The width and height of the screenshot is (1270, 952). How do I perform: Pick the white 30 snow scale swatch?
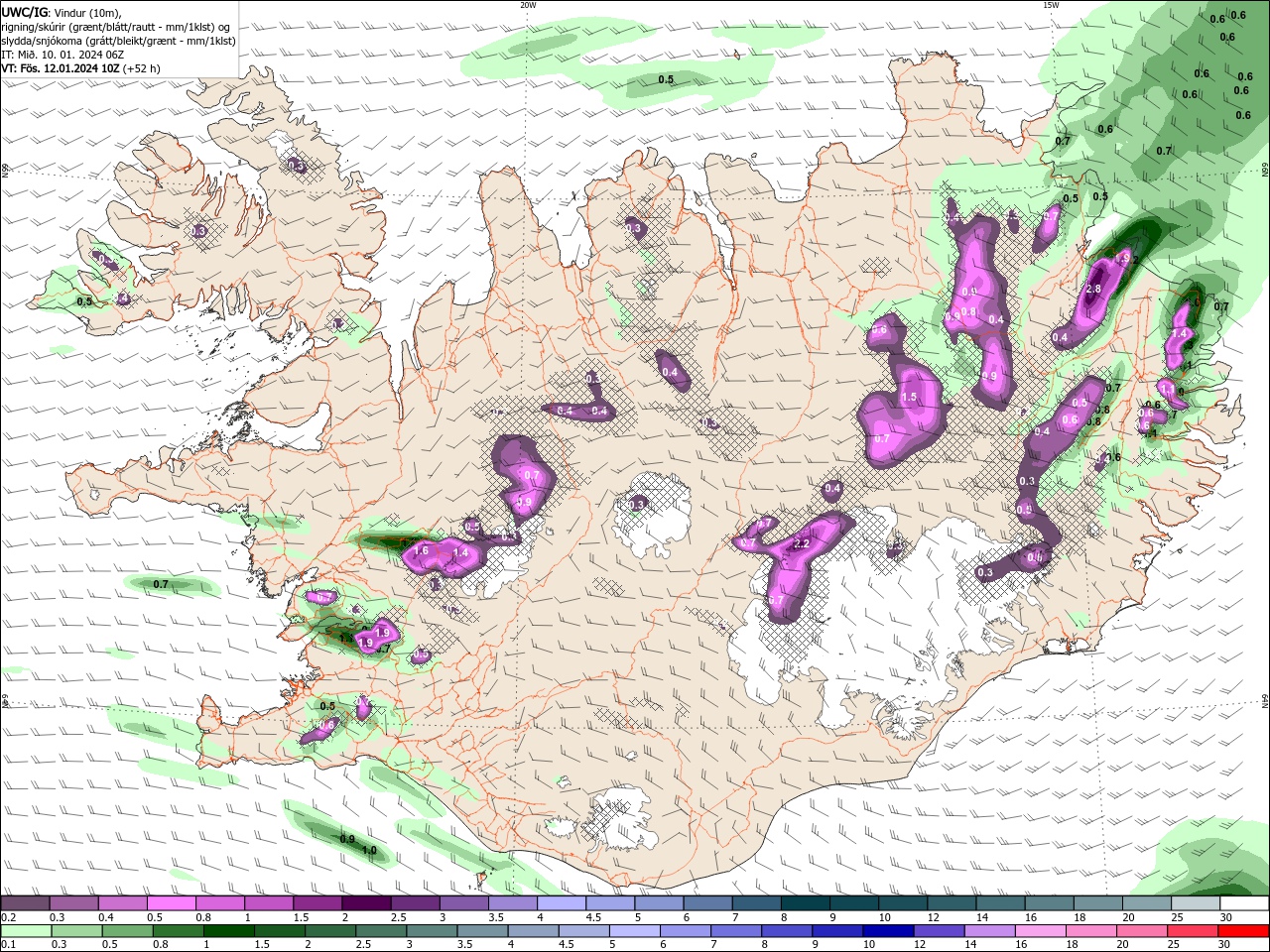(x=1244, y=903)
